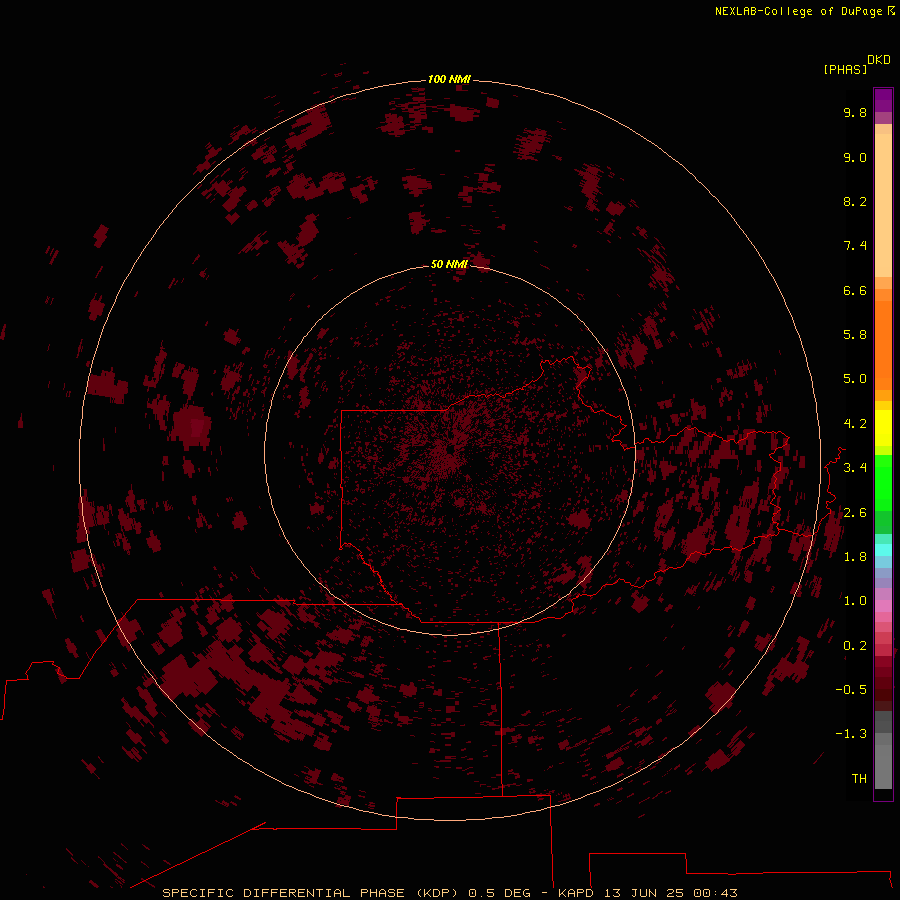
Task: Click the bright green band of the color bar
Action: coord(883,481)
